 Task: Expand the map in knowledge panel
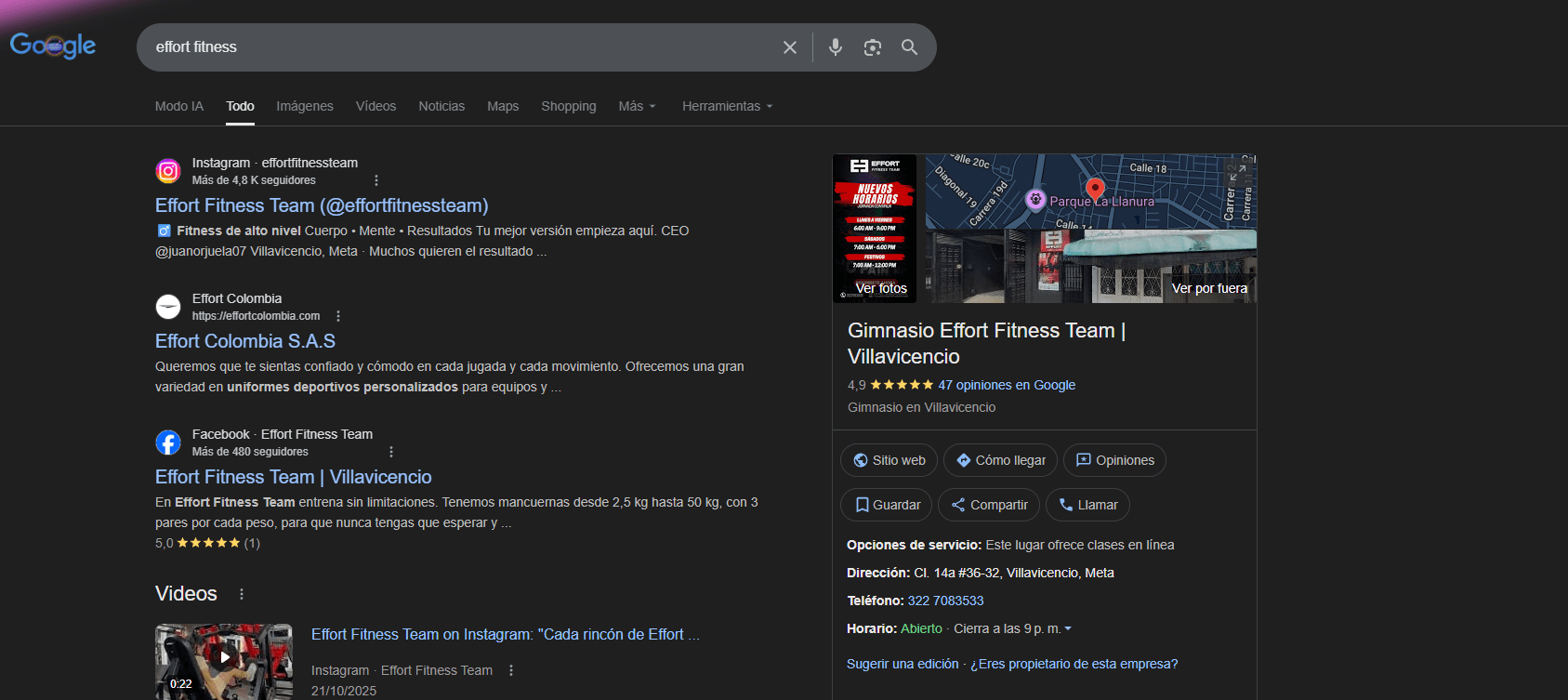coord(1236,172)
